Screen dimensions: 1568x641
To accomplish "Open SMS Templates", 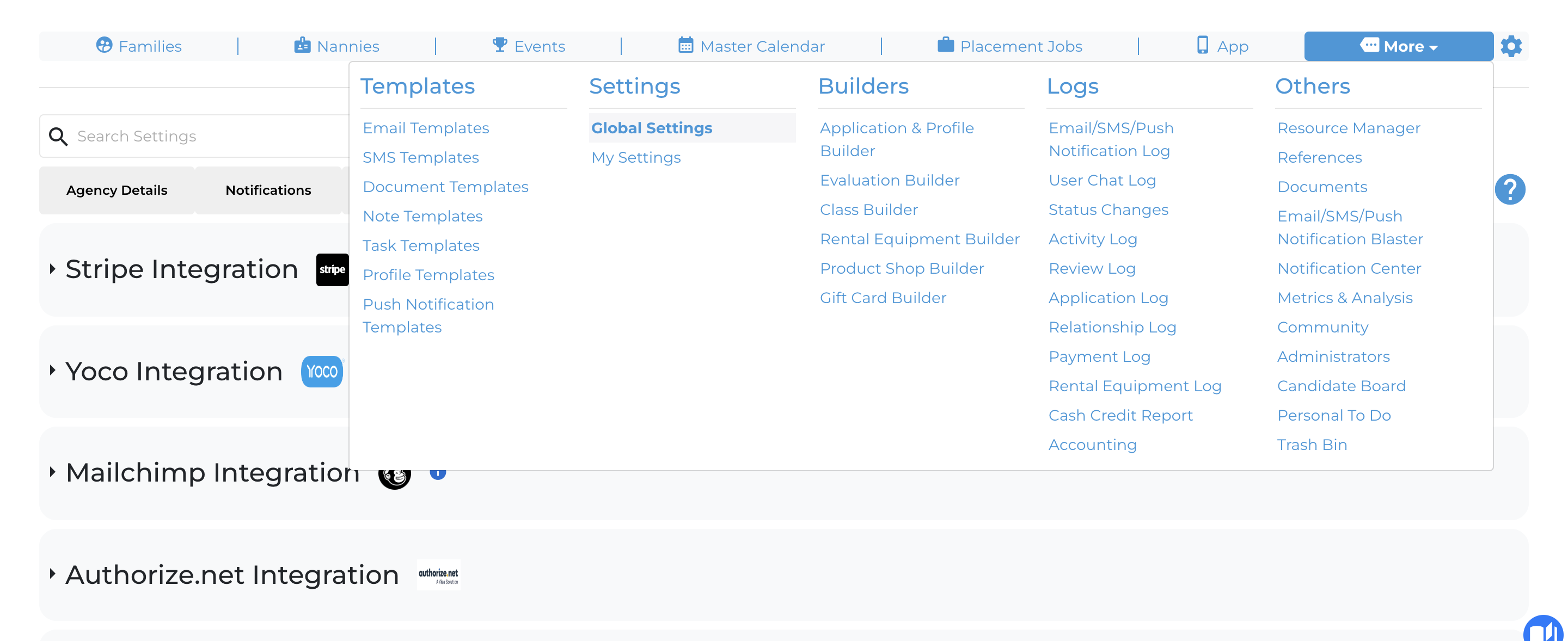I will (421, 157).
